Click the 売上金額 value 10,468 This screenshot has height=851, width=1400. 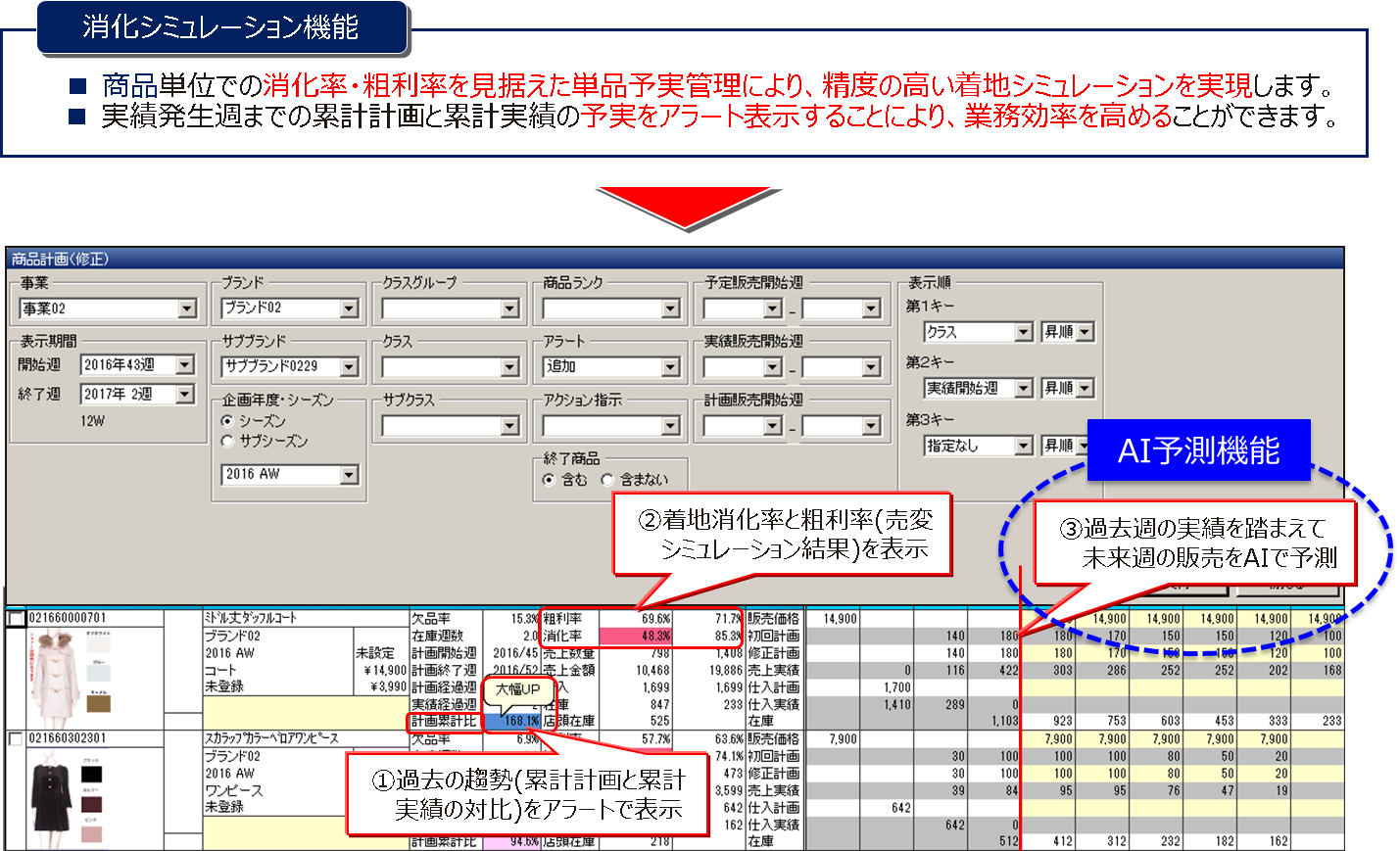coord(653,671)
